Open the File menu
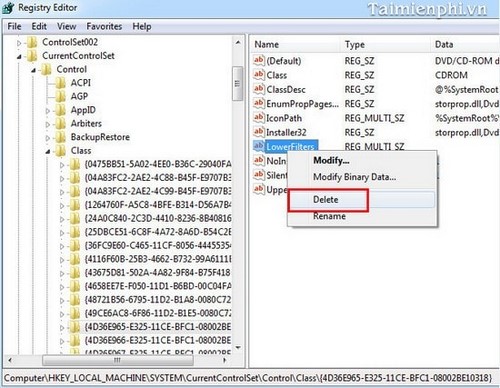Viewport: 500px width, 388px height. [x=14, y=26]
